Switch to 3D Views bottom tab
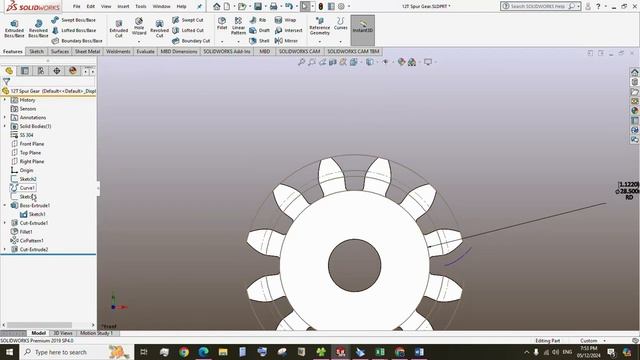Image resolution: width=640 pixels, height=360 pixels. point(62,333)
